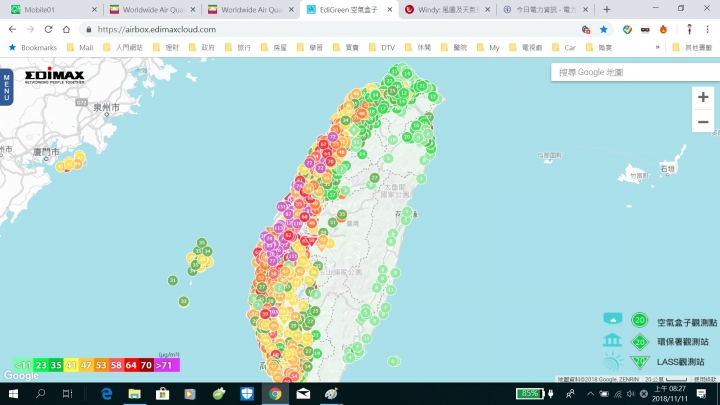Viewport: 720px width, 405px height.
Task: Click the 環保署觀測站 legend label
Action: coord(682,342)
